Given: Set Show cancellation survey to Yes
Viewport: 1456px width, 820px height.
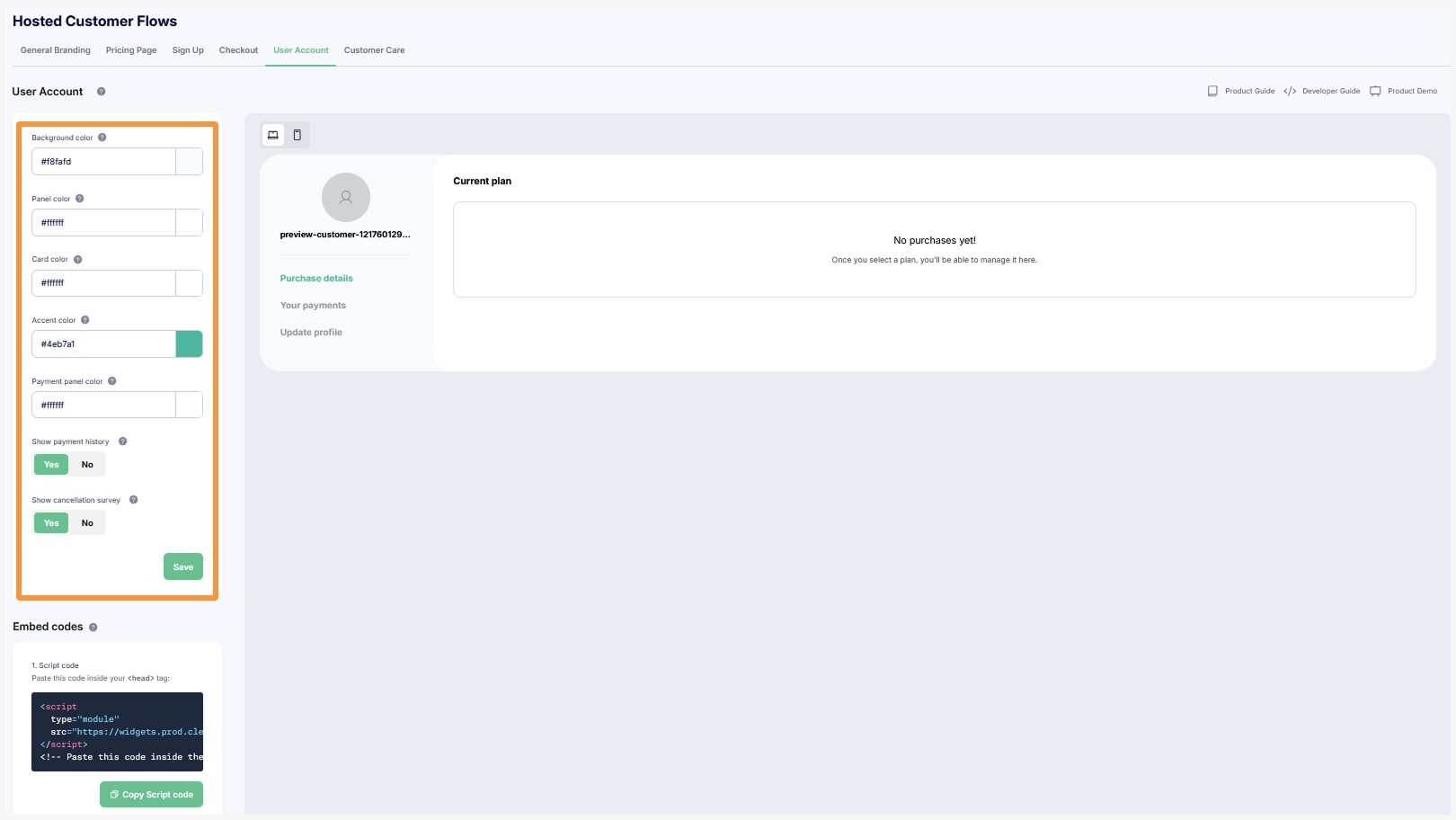Looking at the screenshot, I should (51, 523).
